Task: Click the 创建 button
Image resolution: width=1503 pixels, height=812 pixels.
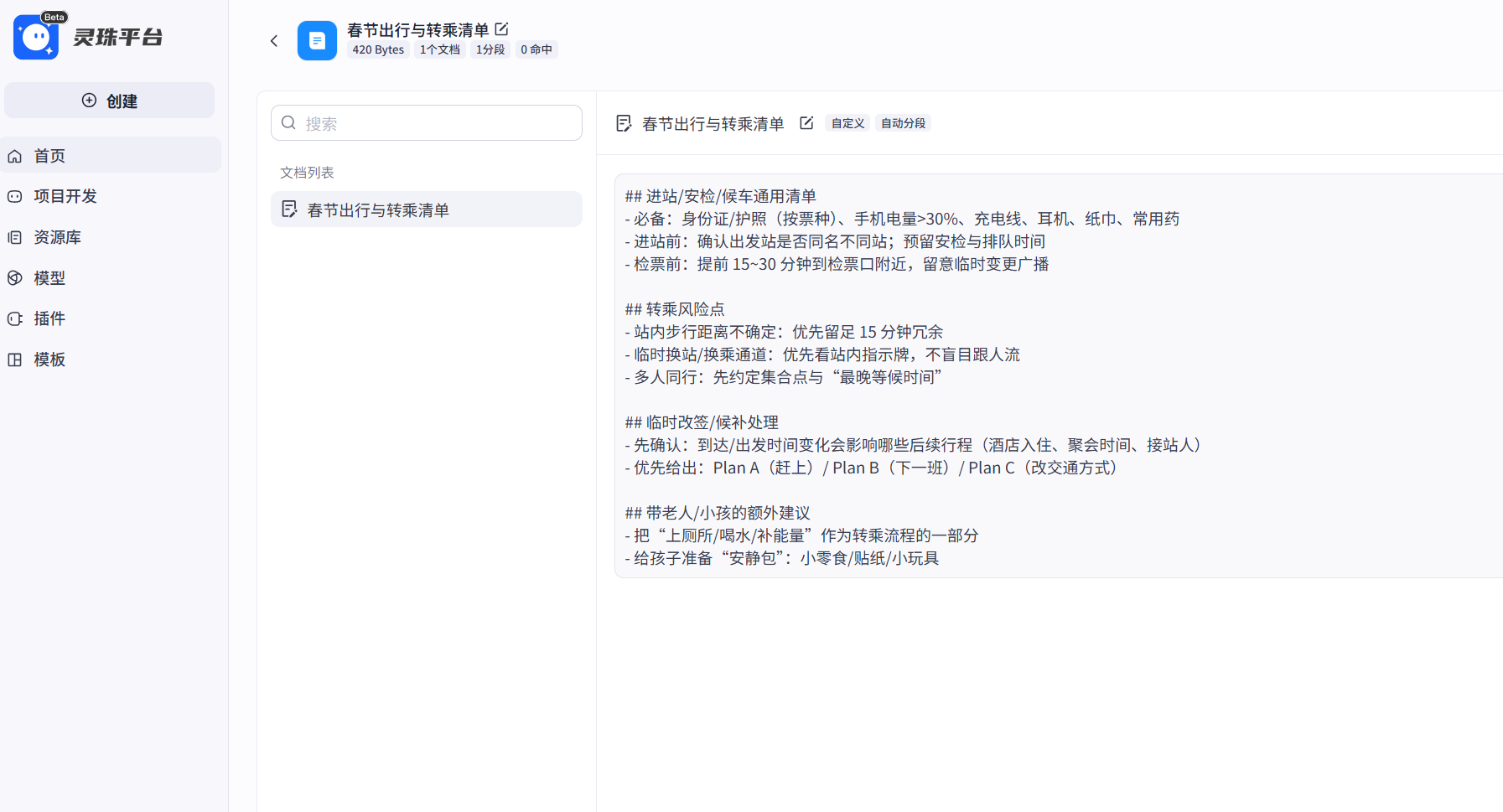Action: point(110,101)
